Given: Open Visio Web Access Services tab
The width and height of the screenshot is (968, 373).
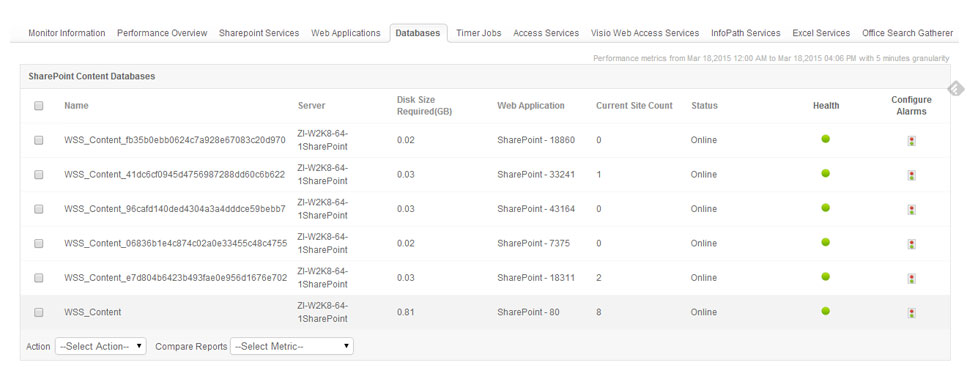Looking at the screenshot, I should [x=645, y=33].
